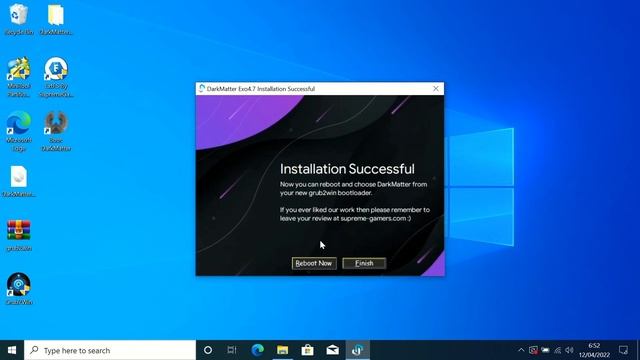Launch Microsoft Edge from the taskbar

click(258, 350)
